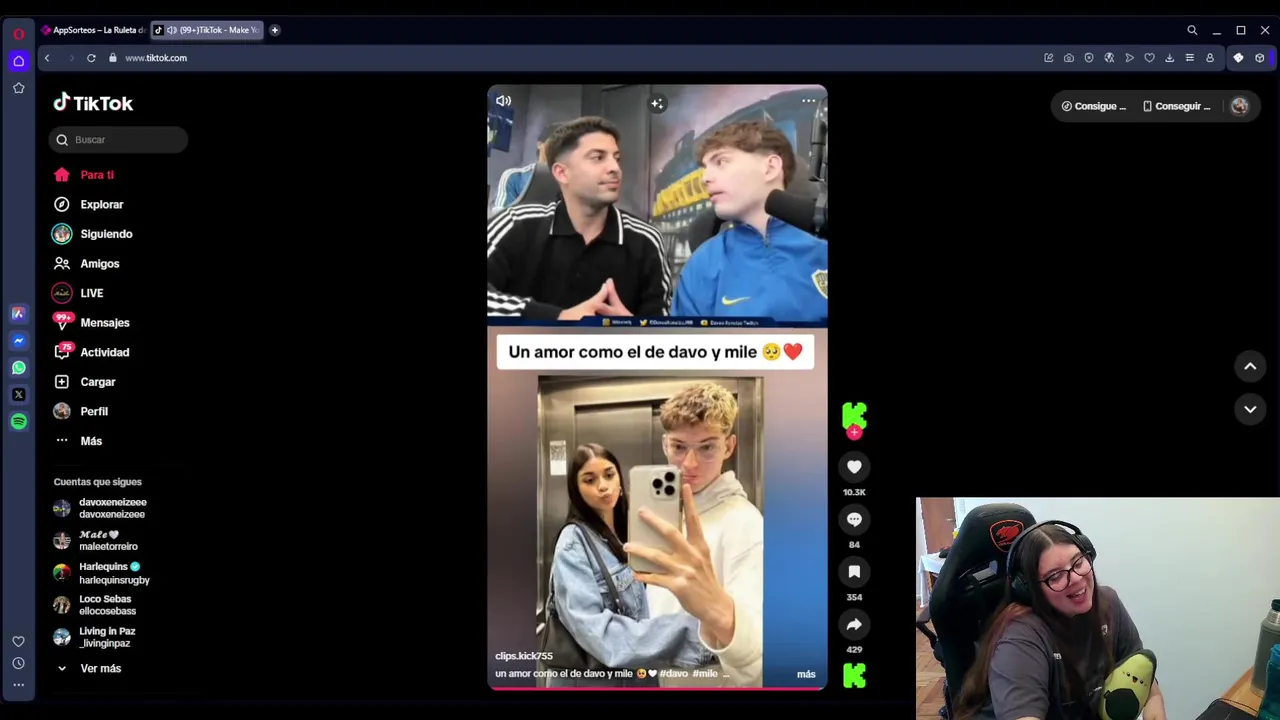Expand followed accounts with Ver más
The width and height of the screenshot is (1280, 720).
click(x=89, y=668)
